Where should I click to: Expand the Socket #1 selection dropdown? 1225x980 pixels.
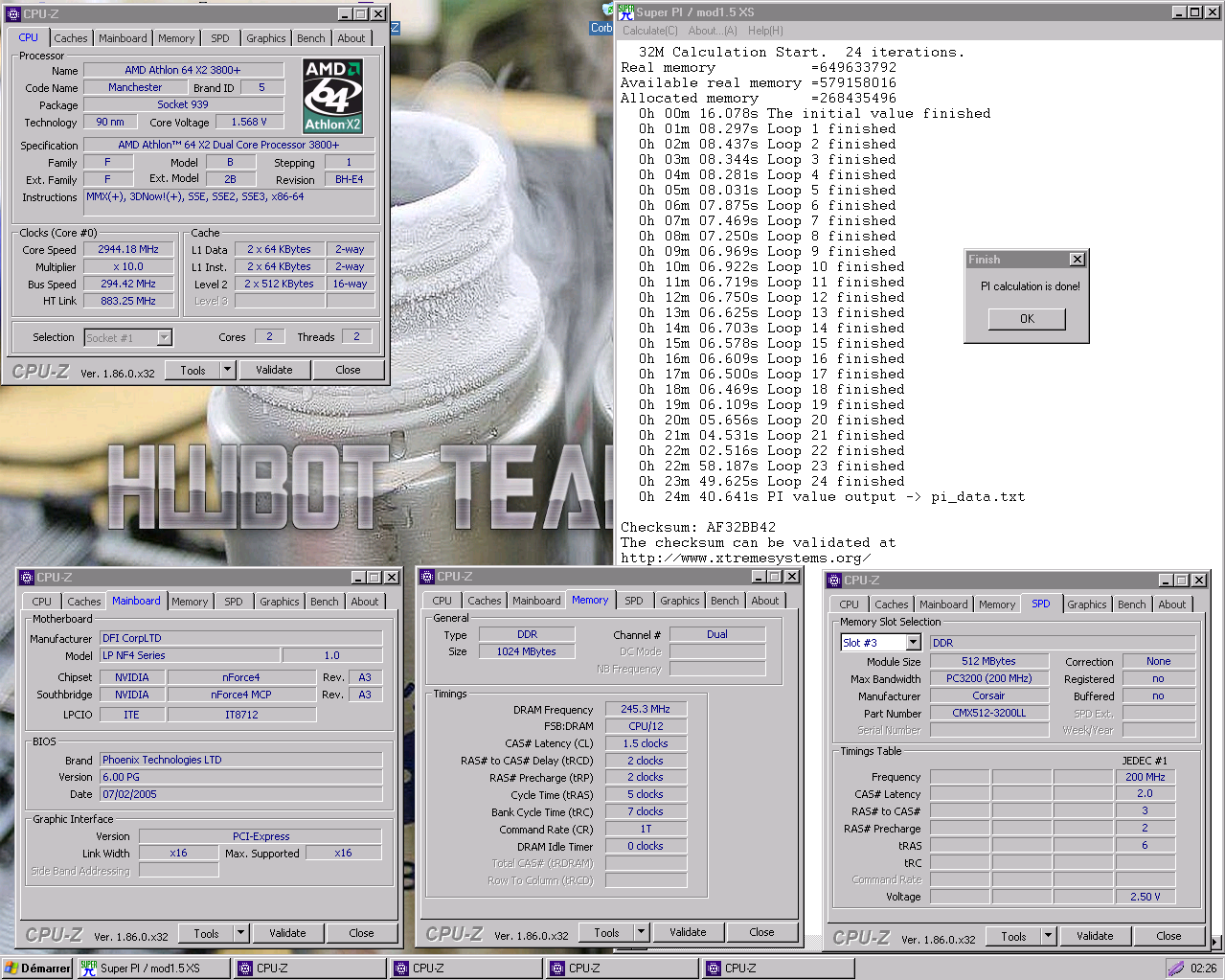(x=164, y=337)
